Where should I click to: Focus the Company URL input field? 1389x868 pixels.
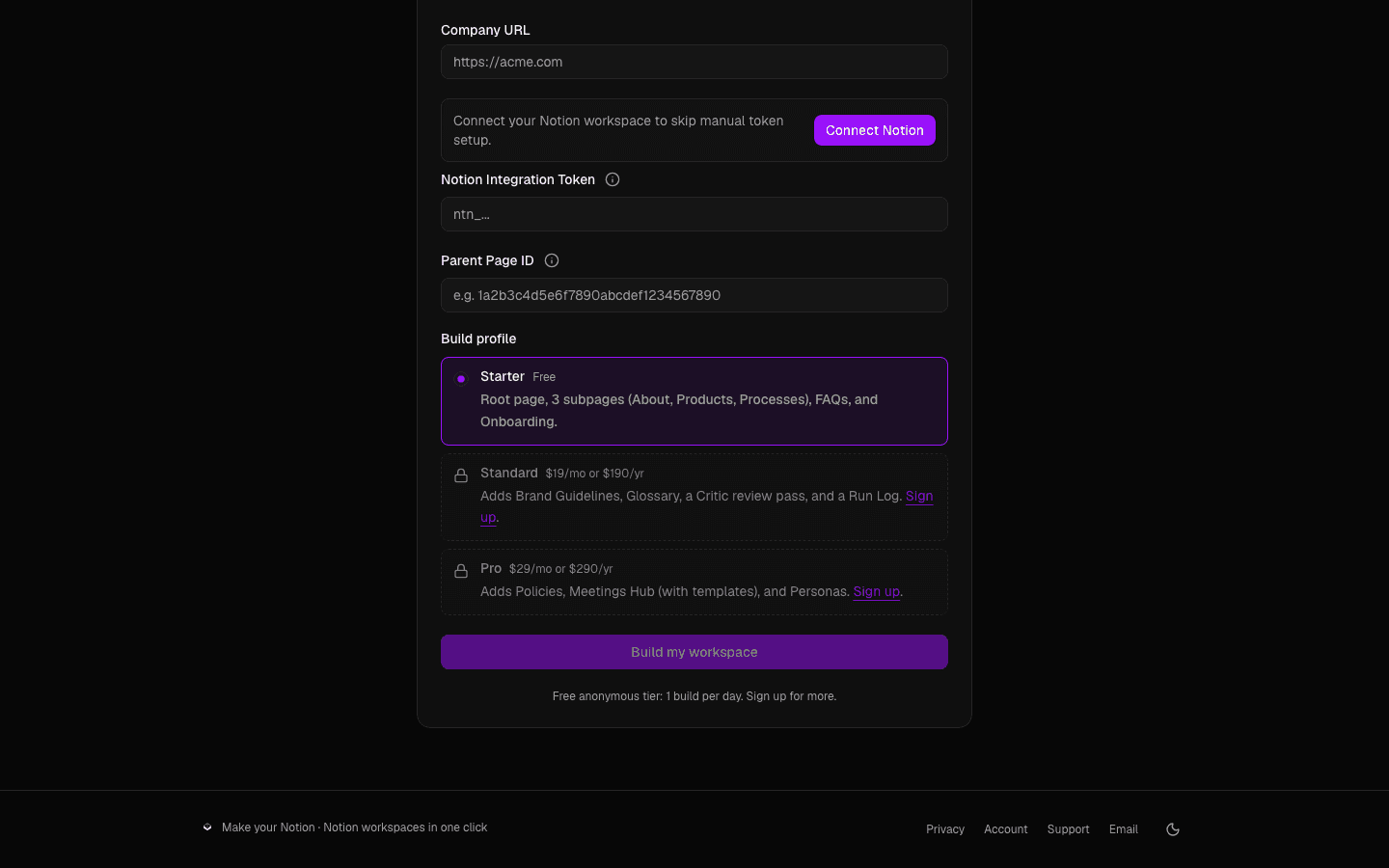(x=694, y=62)
